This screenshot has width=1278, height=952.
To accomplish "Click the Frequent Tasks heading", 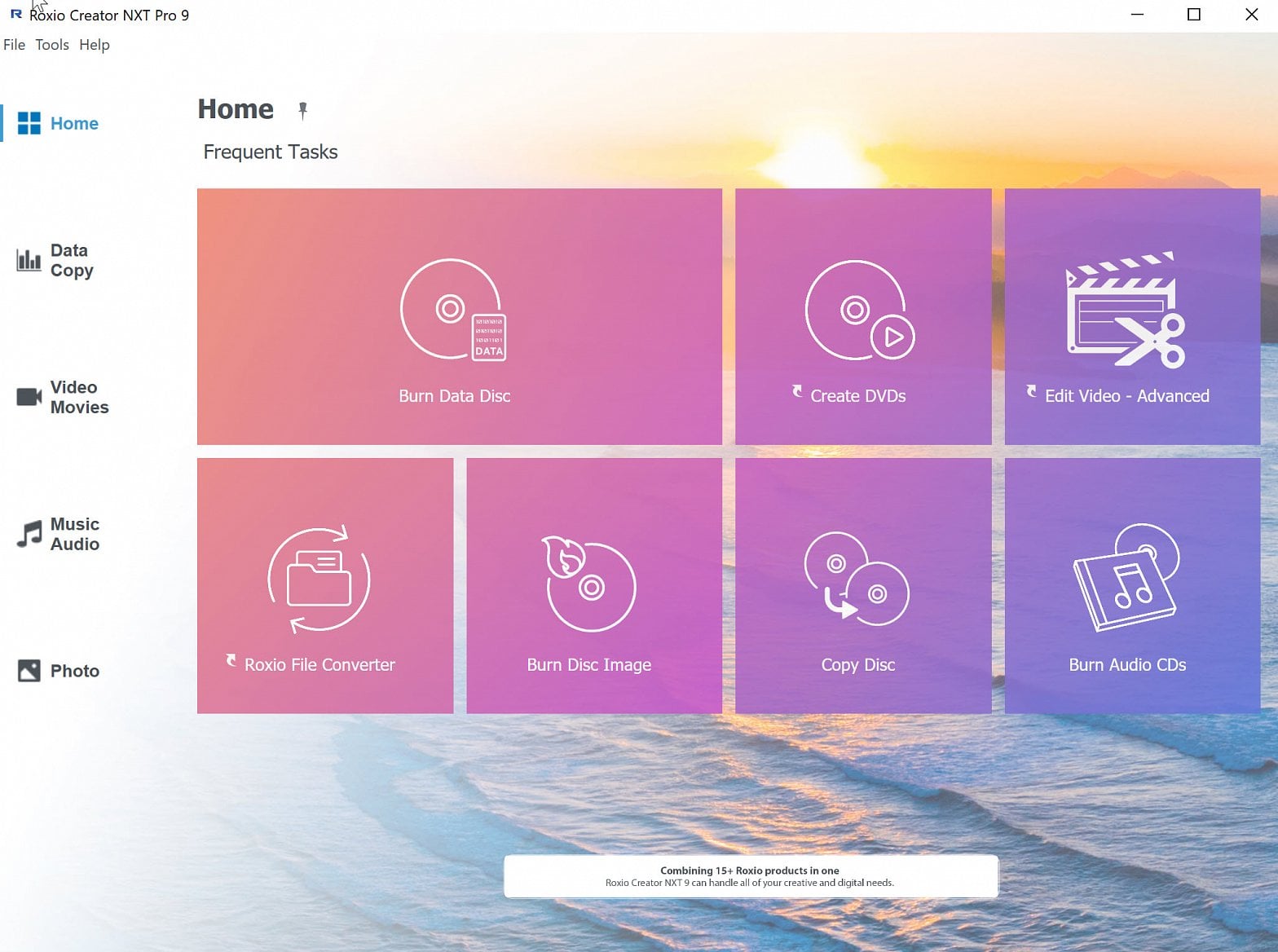I will (x=271, y=152).
